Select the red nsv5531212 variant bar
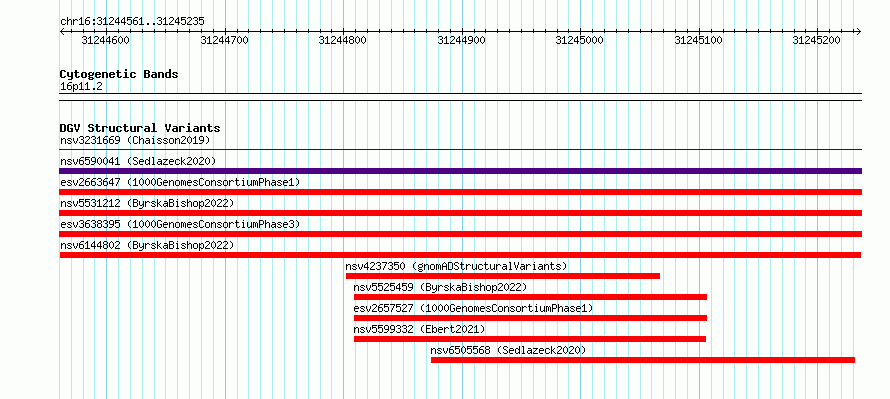The width and height of the screenshot is (890, 399). point(460,213)
